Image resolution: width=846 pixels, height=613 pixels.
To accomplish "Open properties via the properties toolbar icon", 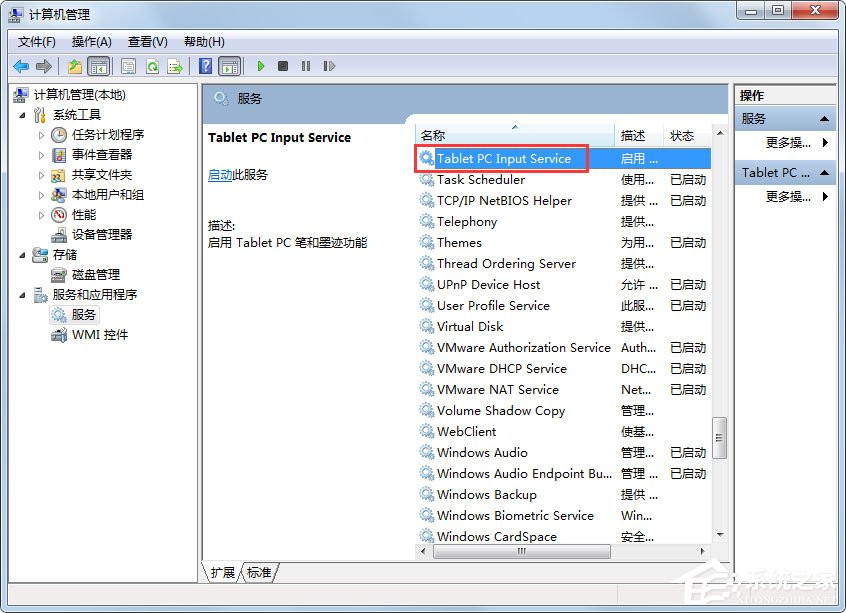I will (129, 66).
